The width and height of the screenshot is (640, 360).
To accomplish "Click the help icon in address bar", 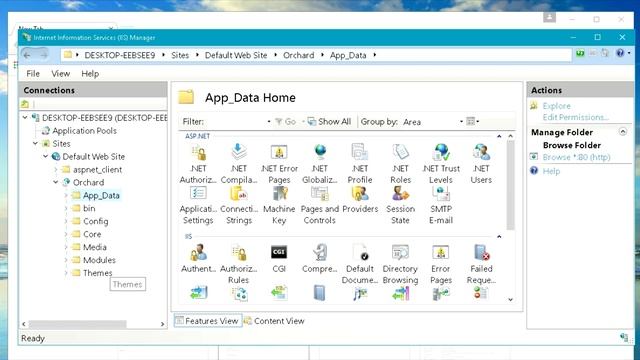I will pos(620,53).
